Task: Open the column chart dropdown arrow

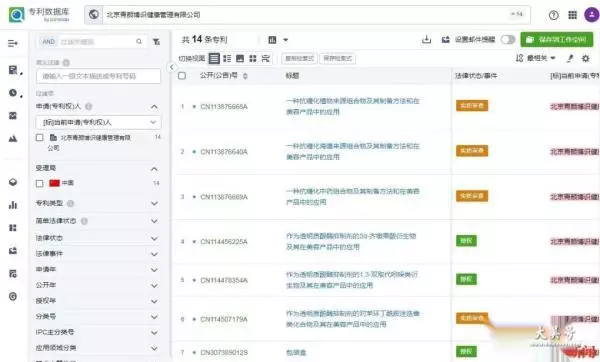Action: pyautogui.click(x=285, y=39)
